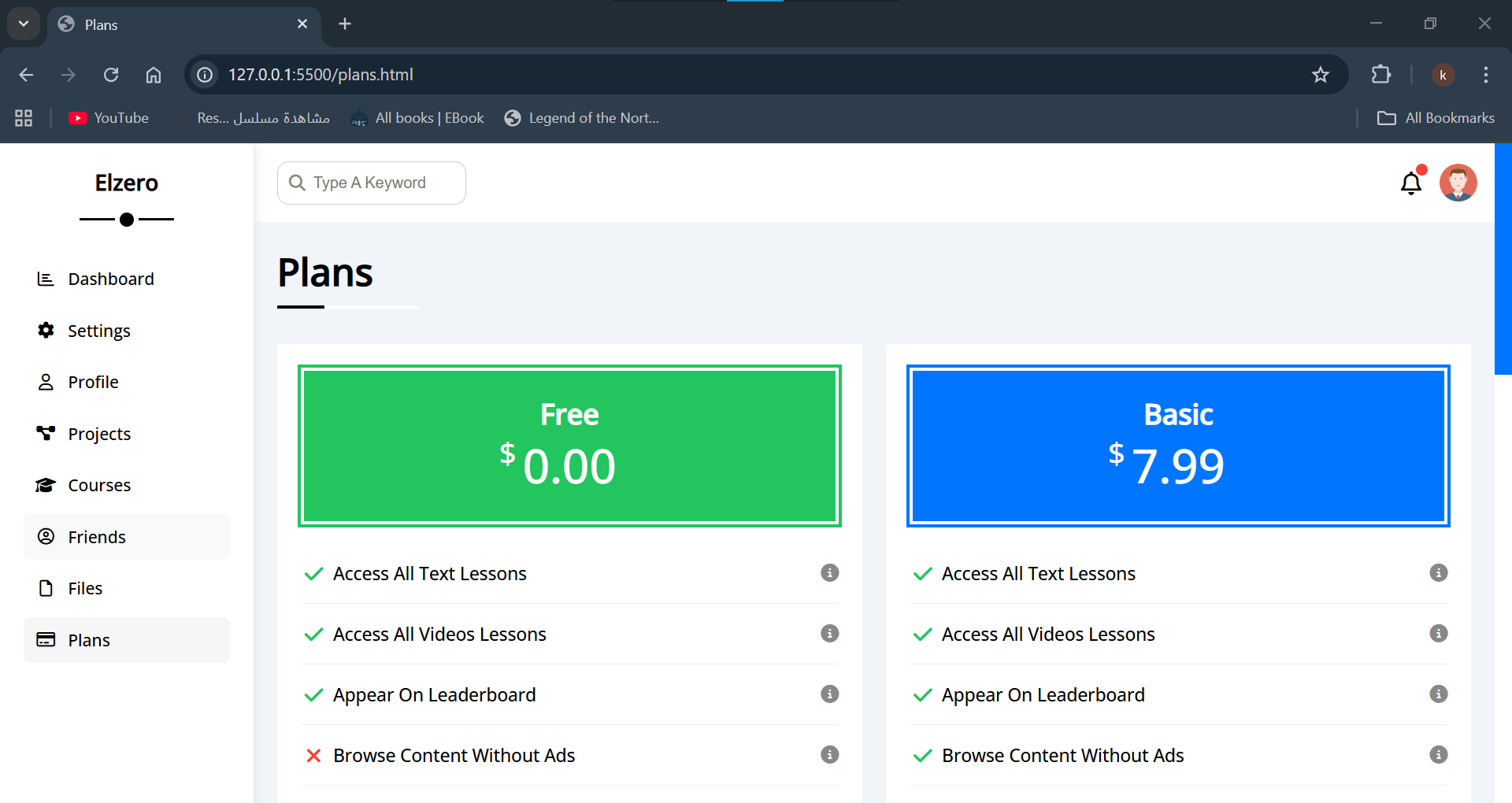This screenshot has height=803, width=1512.
Task: Select the Projects icon in sidebar
Action: 45,433
